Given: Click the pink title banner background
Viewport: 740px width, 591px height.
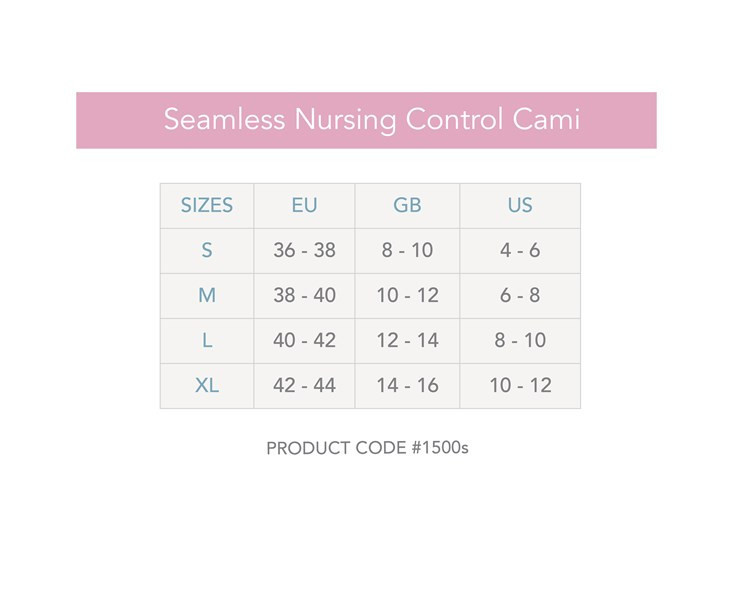Looking at the screenshot, I should coord(110,120).
